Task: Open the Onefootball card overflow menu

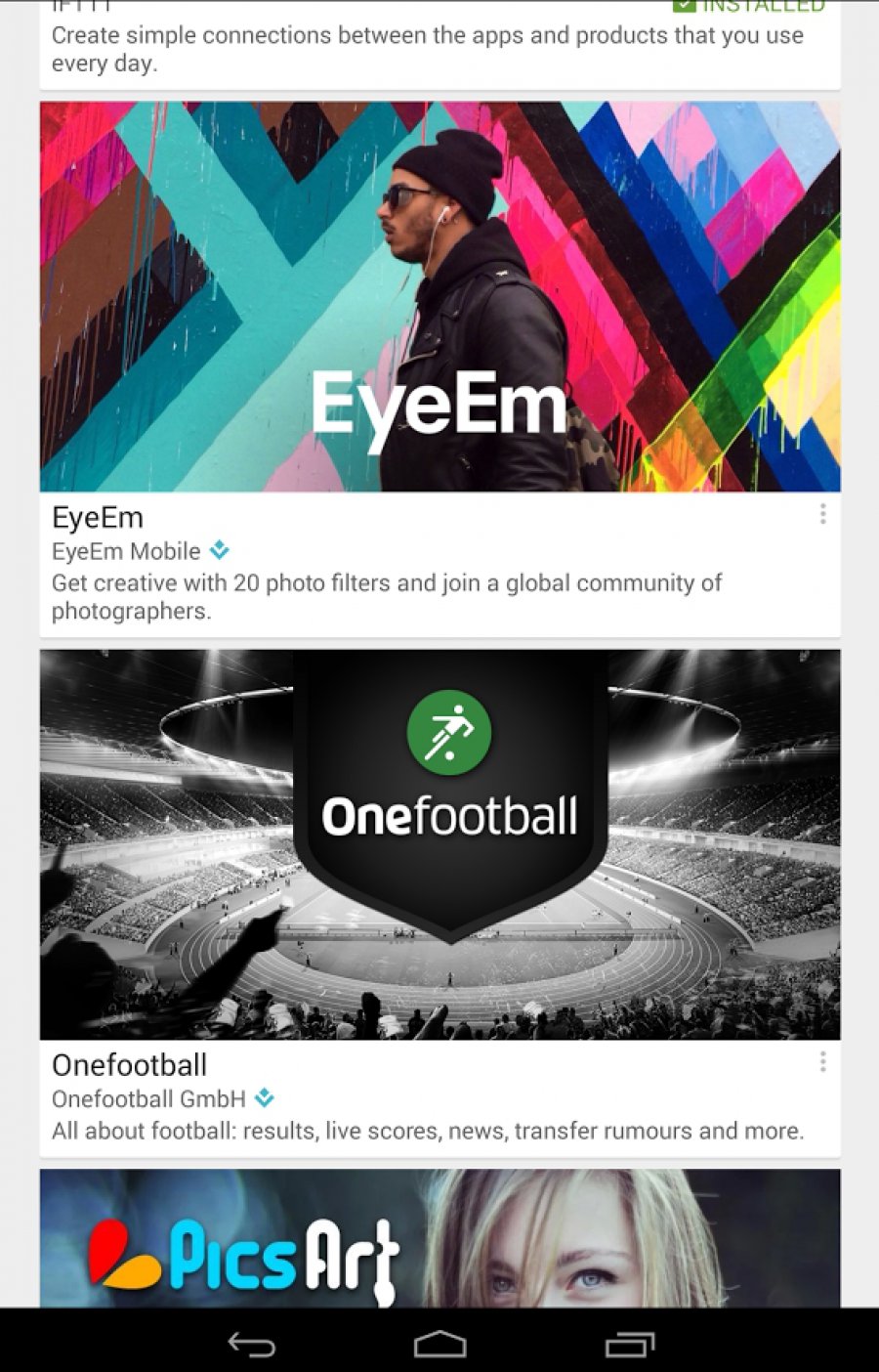Action: click(x=823, y=1062)
